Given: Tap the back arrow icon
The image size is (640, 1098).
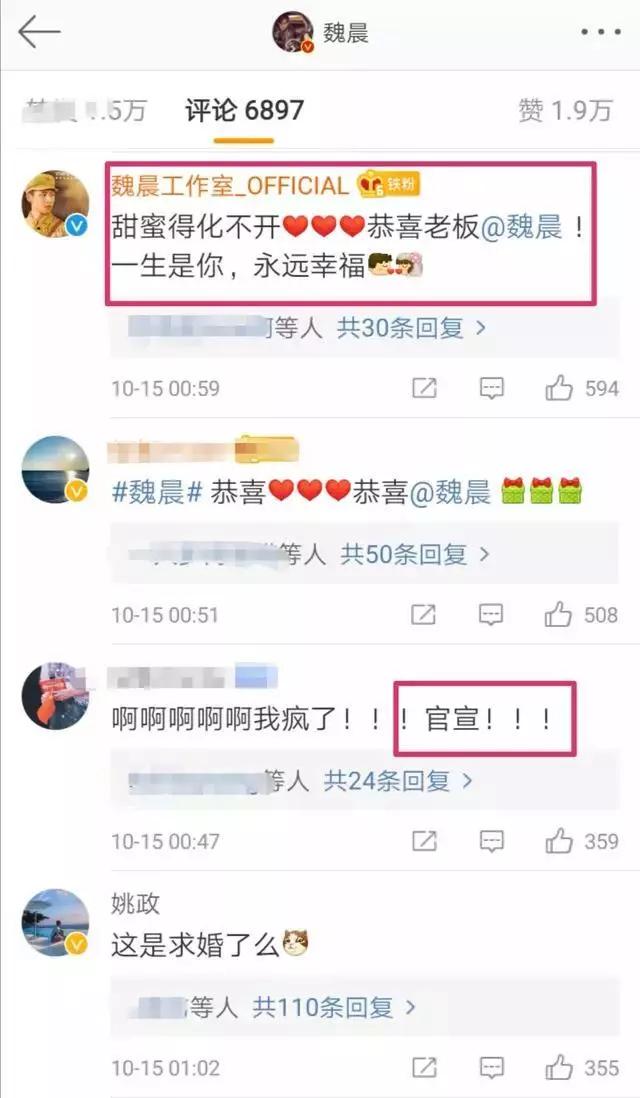Looking at the screenshot, I should pyautogui.click(x=39, y=32).
